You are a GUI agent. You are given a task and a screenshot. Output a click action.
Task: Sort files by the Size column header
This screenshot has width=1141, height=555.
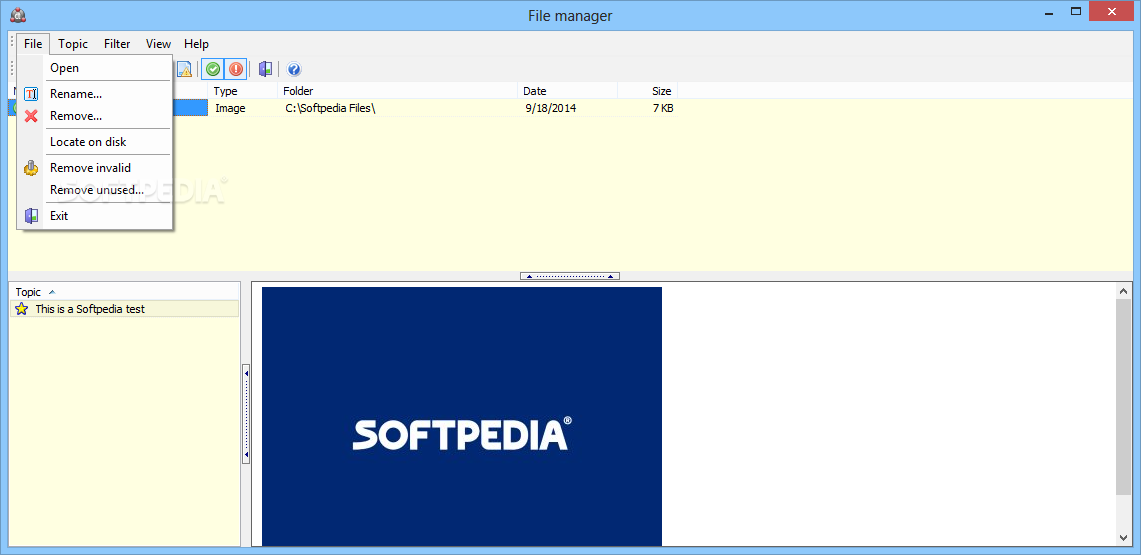click(x=648, y=91)
